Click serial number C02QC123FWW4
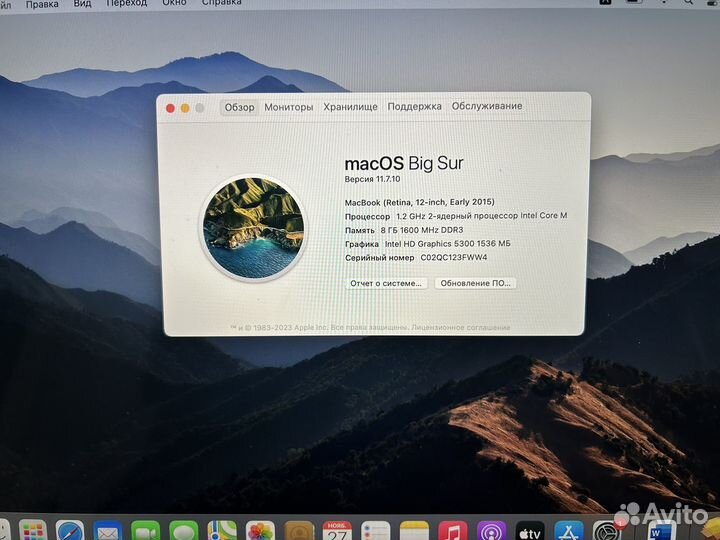Screen dimensions: 720x540 [x=454, y=258]
